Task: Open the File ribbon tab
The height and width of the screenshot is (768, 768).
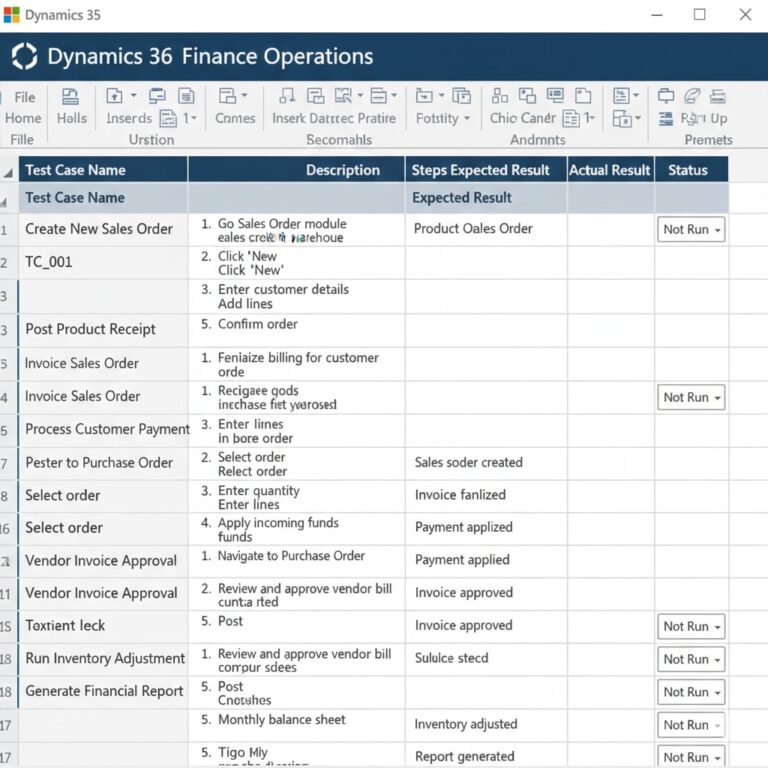Action: click(24, 97)
